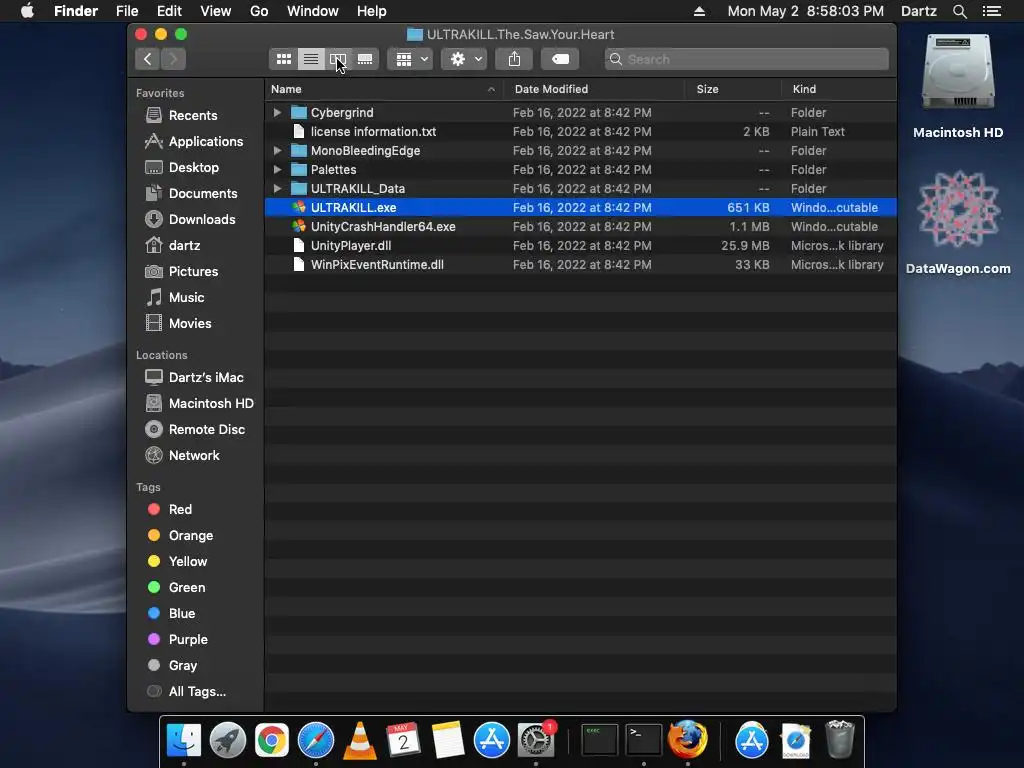Show All Tags in the sidebar

197,692
